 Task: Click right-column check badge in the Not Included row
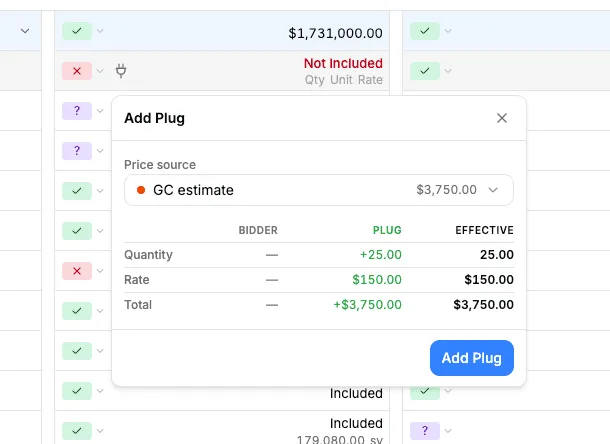(x=425, y=71)
